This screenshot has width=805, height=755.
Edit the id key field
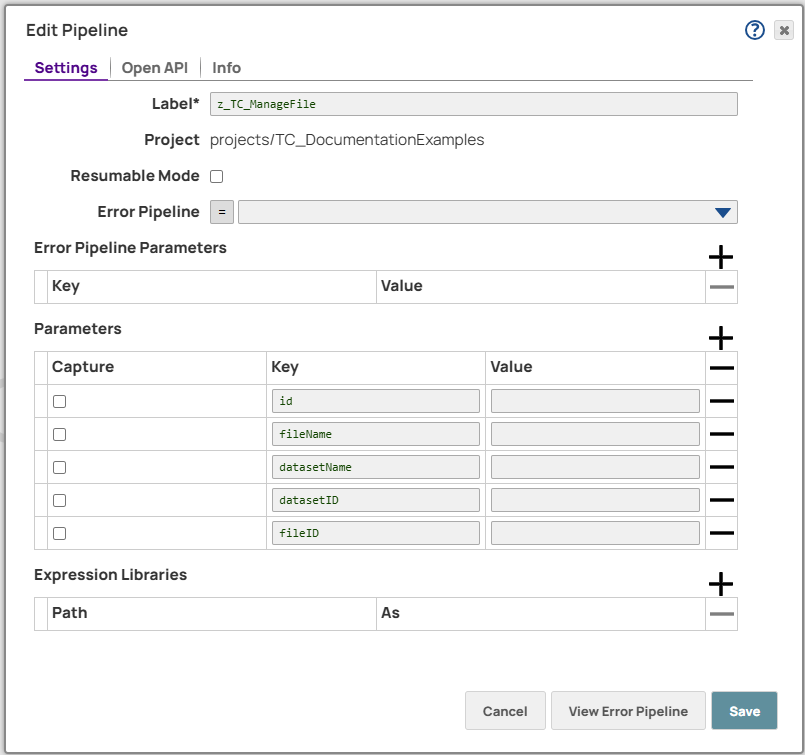coord(375,401)
